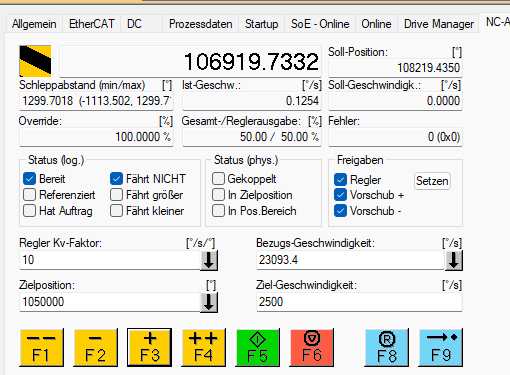Toggle the Bereit checkbox

click(x=30, y=179)
